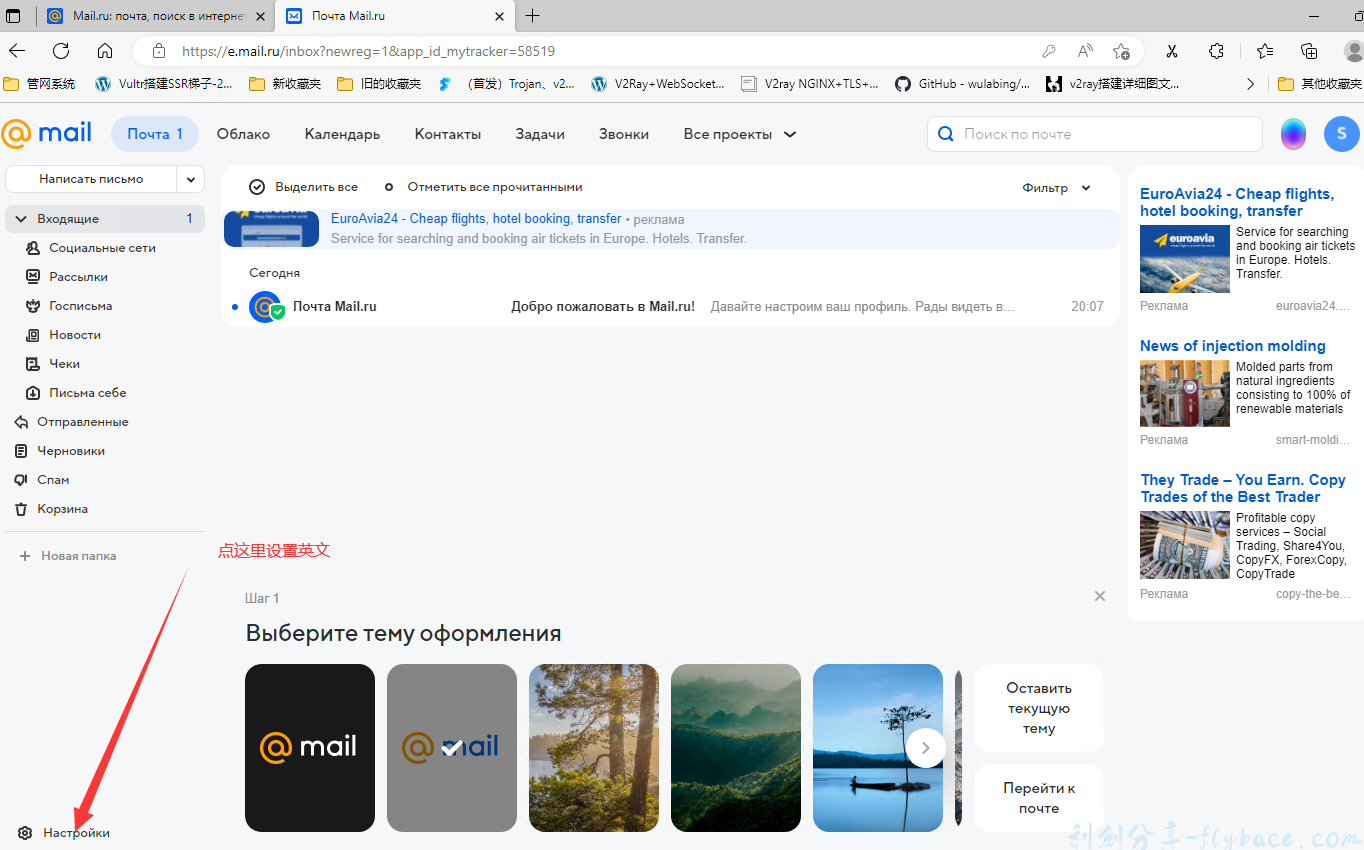Click the Поиск по почте search field
The height and width of the screenshot is (850, 1364).
[1094, 133]
